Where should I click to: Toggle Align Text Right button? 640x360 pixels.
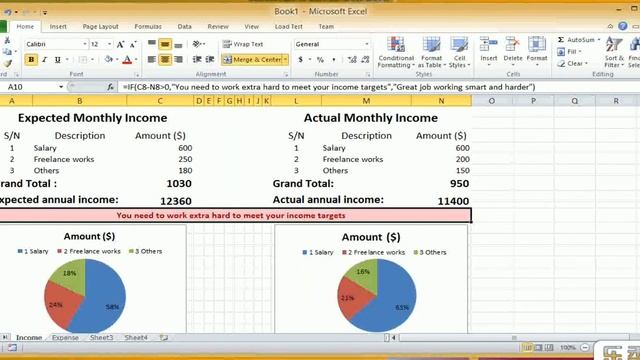pyautogui.click(x=178, y=60)
